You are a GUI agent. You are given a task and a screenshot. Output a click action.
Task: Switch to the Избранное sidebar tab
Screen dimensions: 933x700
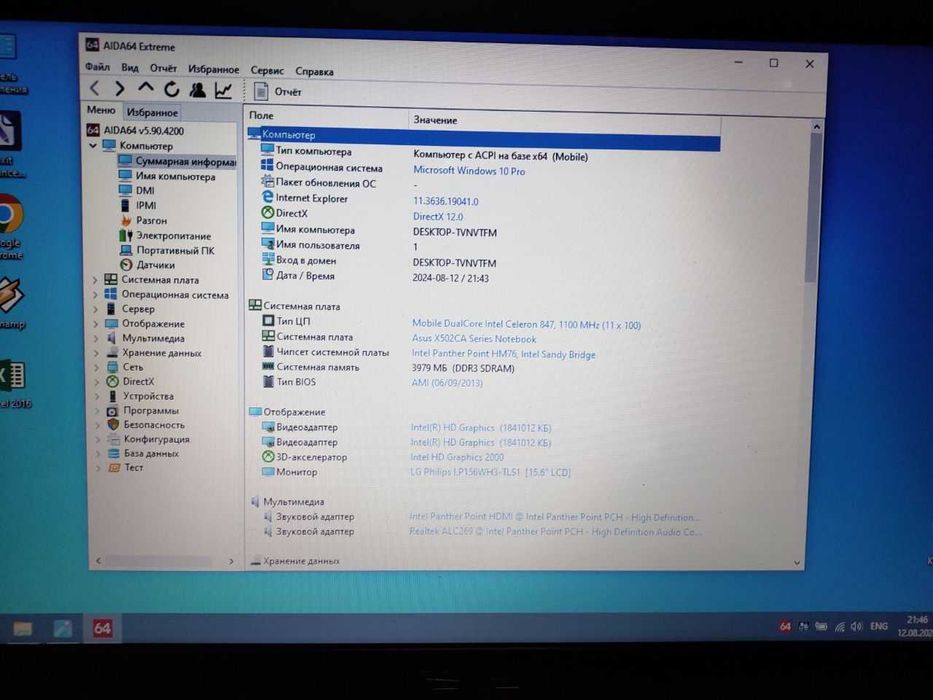[152, 112]
